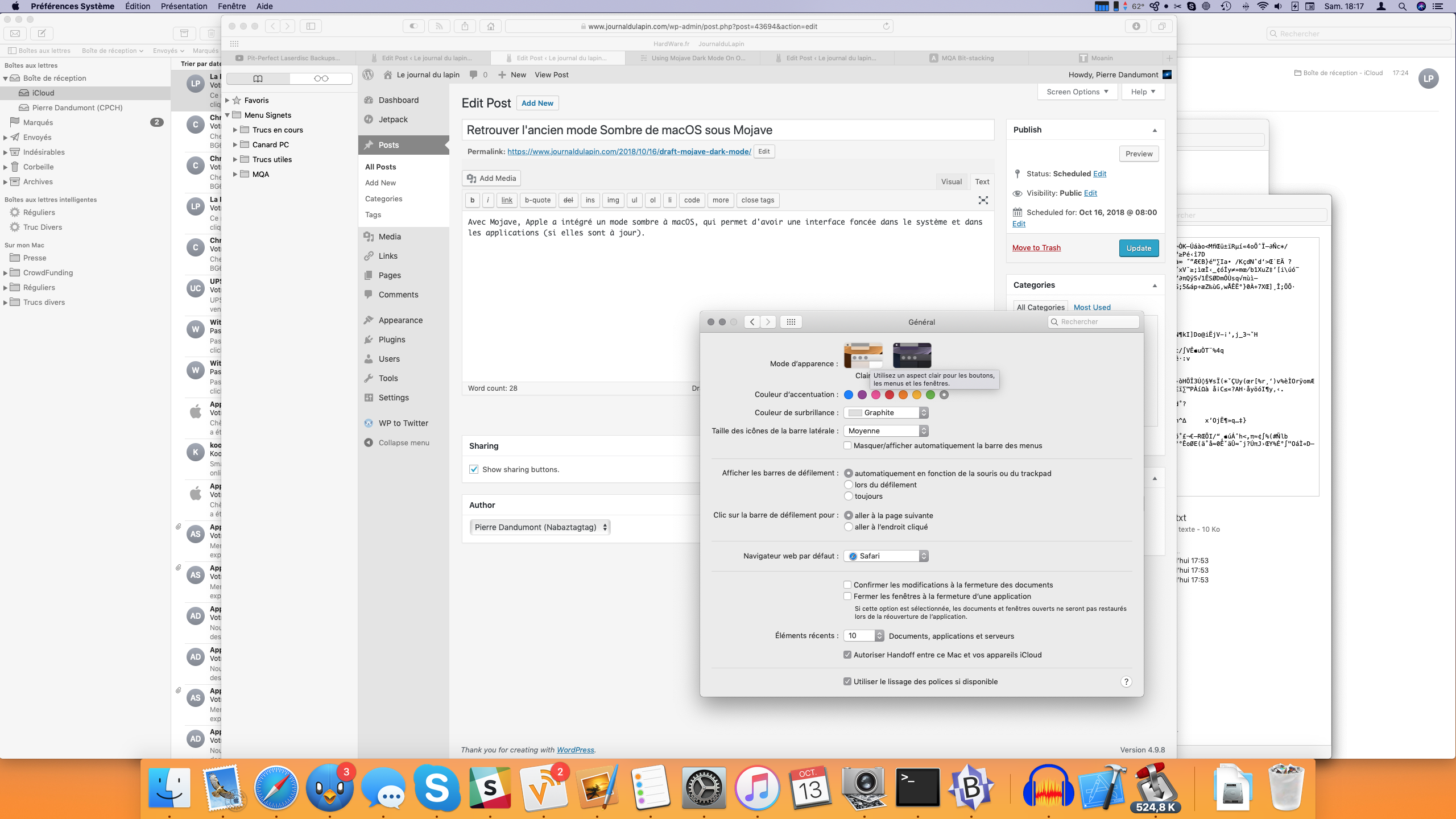Click the Safari reload icon in address bar
Screen dimensions: 1456x819
(x=886, y=26)
